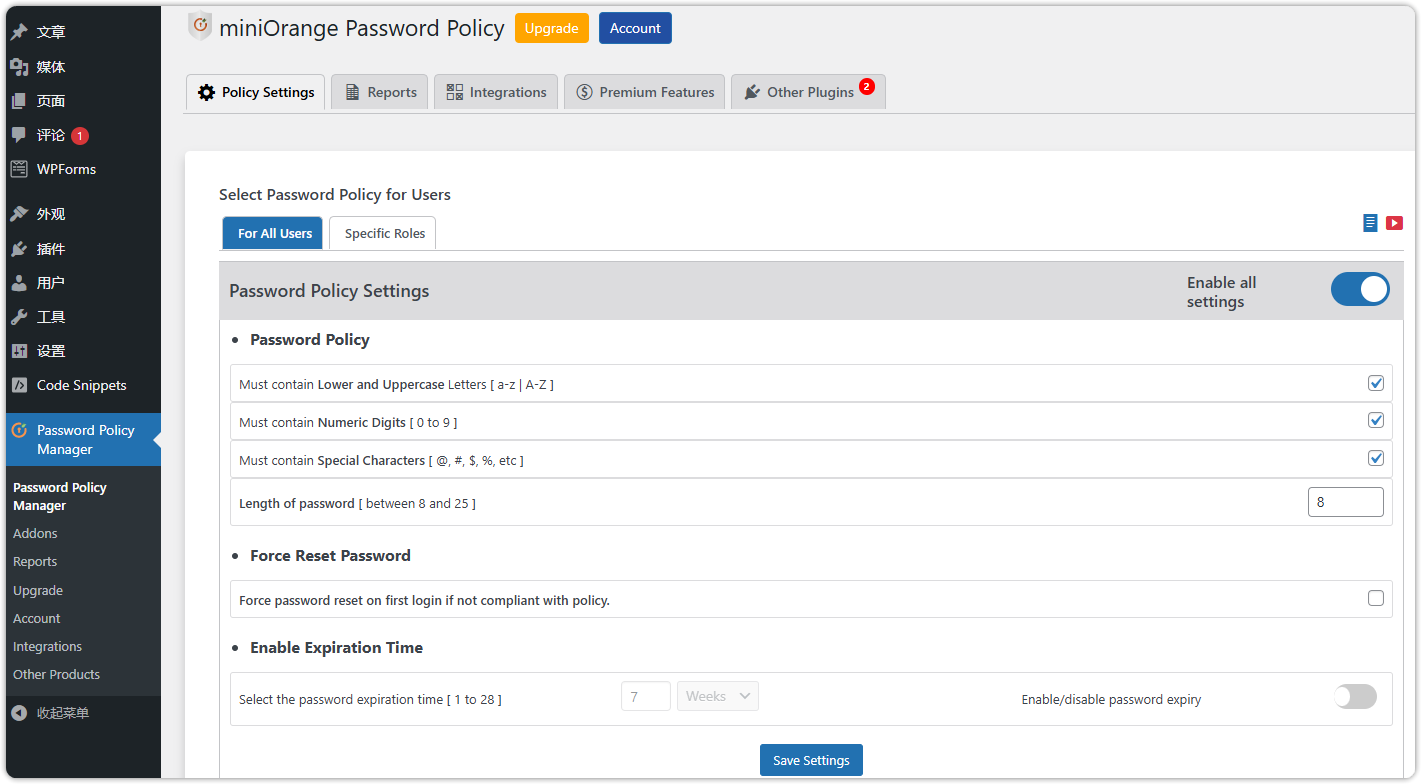Check Force password reset on first login

coord(1376,598)
